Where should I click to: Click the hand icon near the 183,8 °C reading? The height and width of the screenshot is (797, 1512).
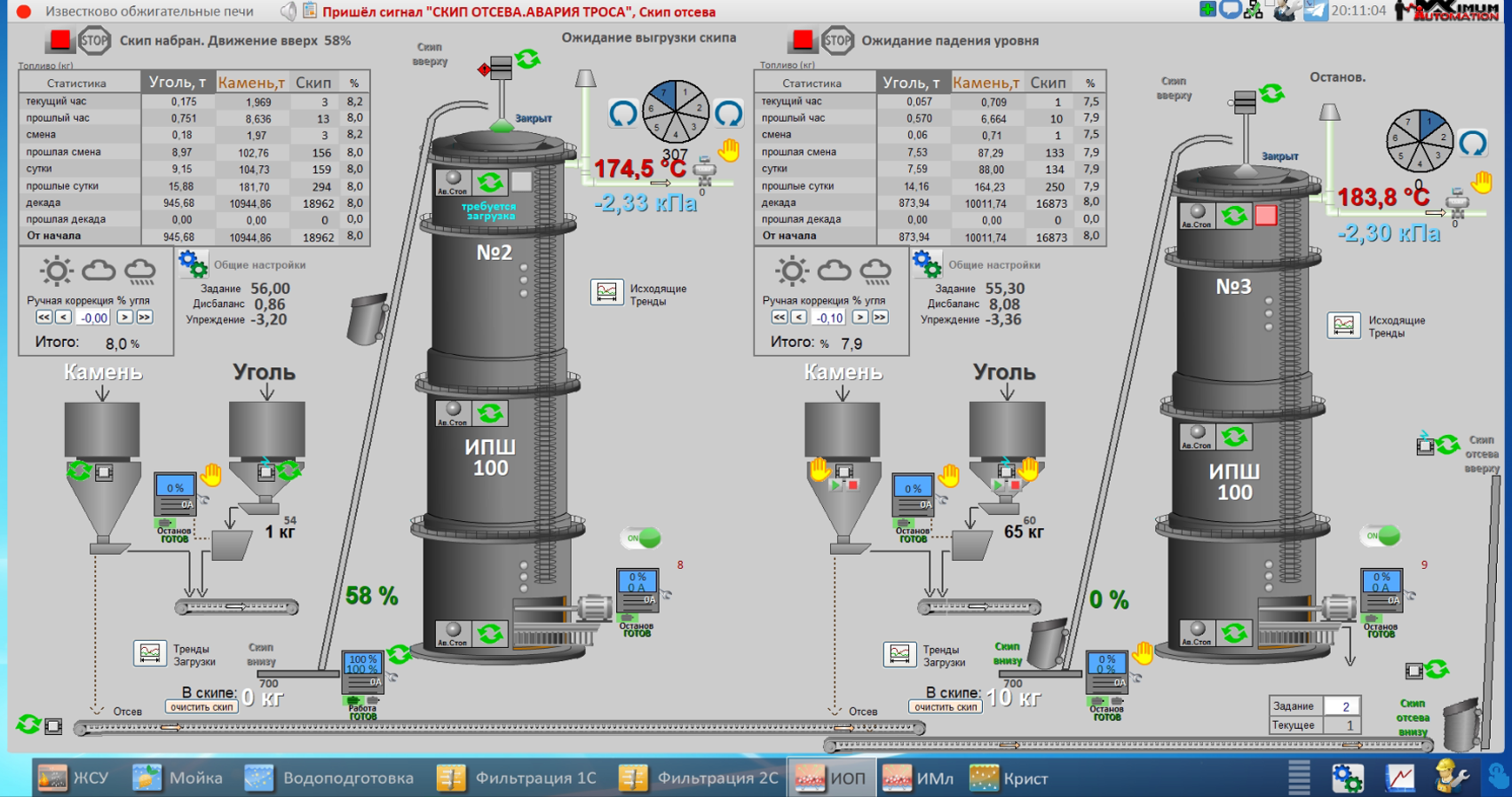coord(1481,183)
